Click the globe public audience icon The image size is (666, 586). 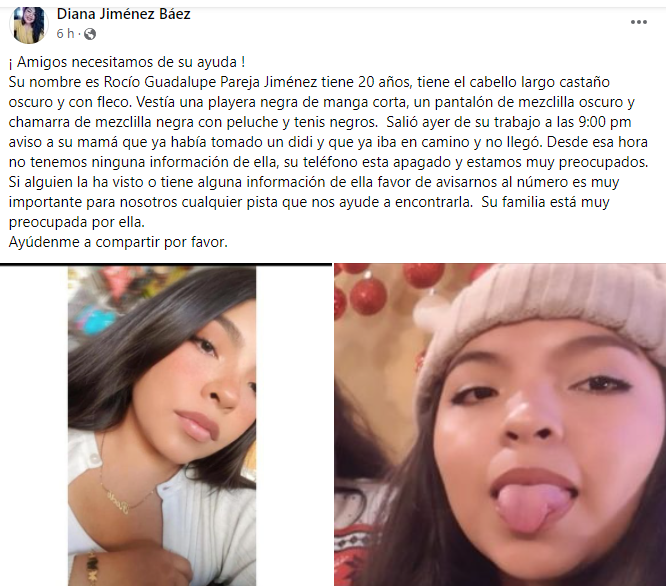(90, 34)
